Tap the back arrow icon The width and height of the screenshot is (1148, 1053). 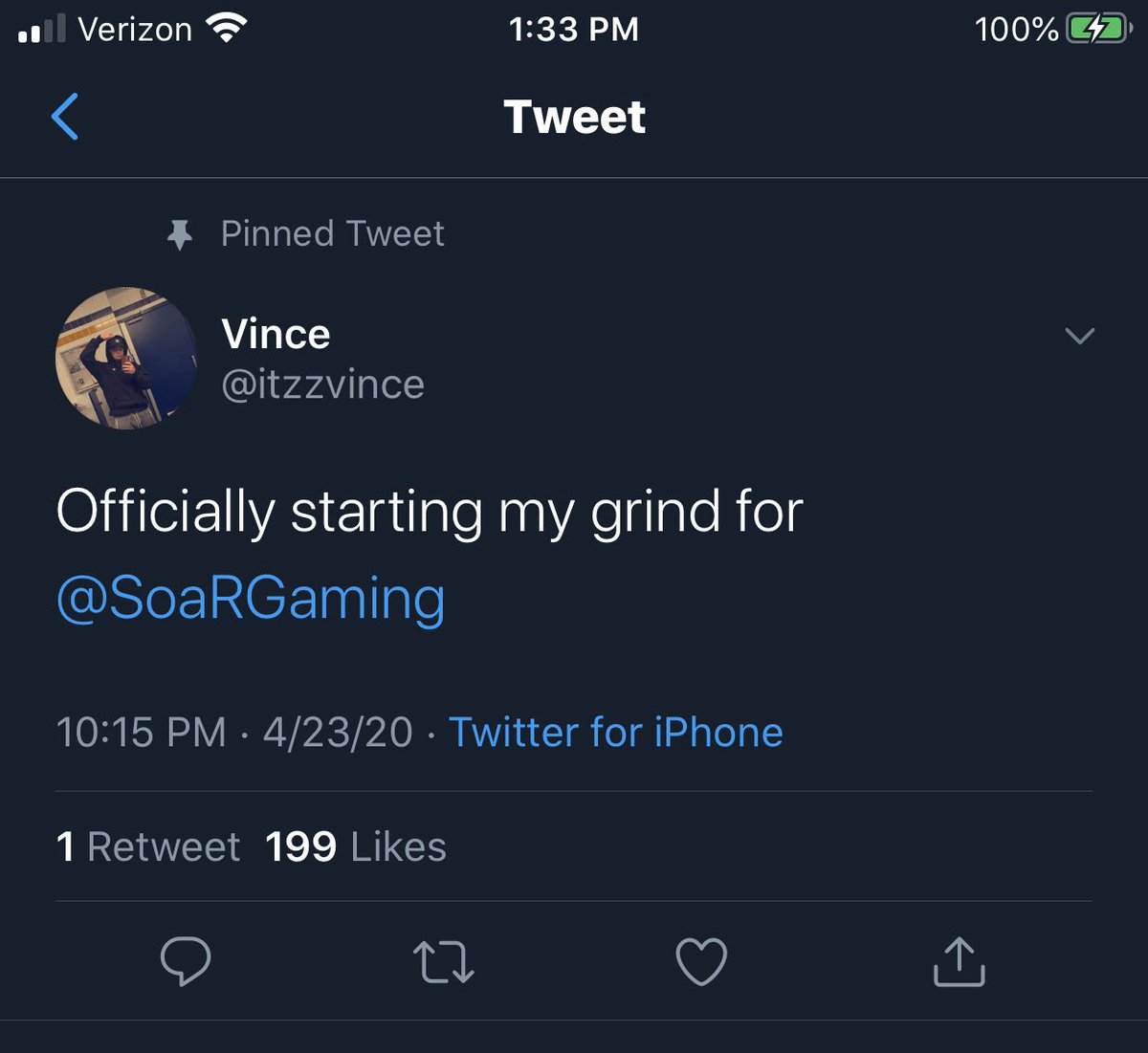pyautogui.click(x=65, y=117)
